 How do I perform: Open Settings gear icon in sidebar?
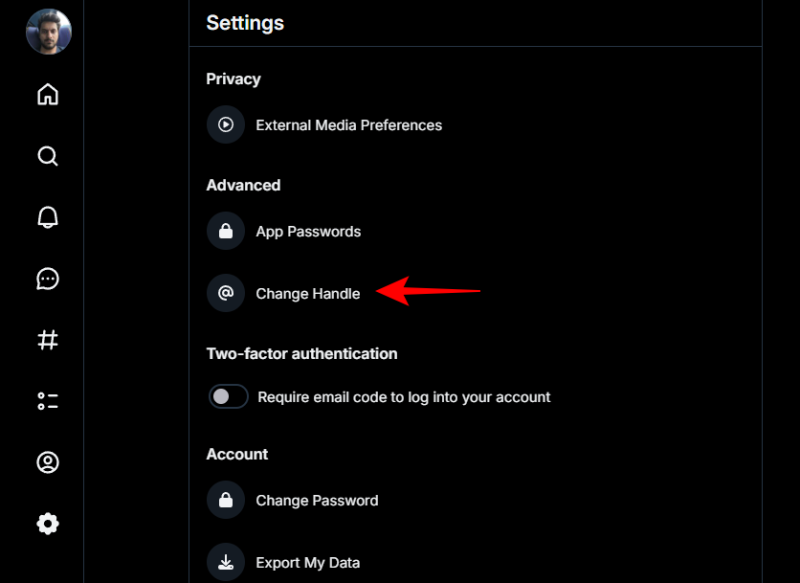(48, 524)
